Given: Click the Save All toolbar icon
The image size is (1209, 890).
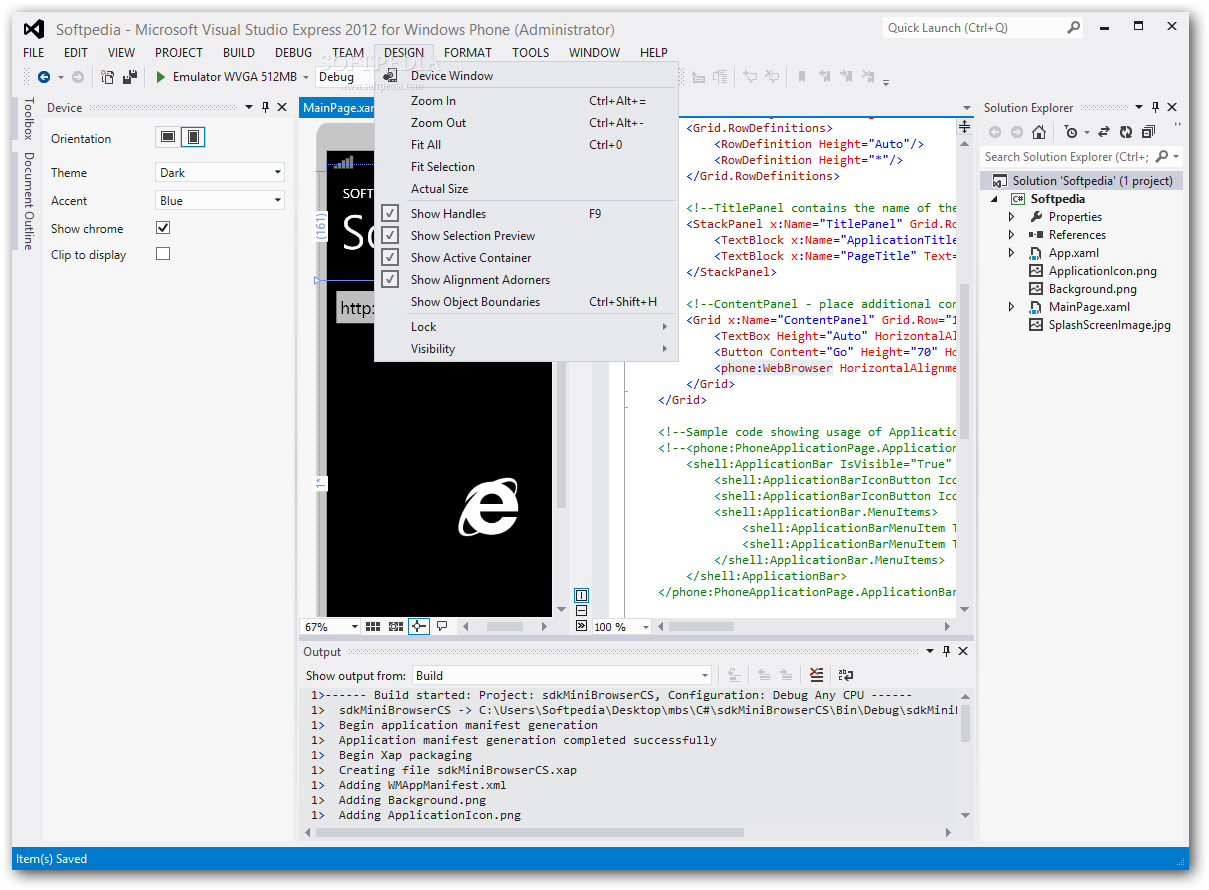Looking at the screenshot, I should (x=130, y=77).
